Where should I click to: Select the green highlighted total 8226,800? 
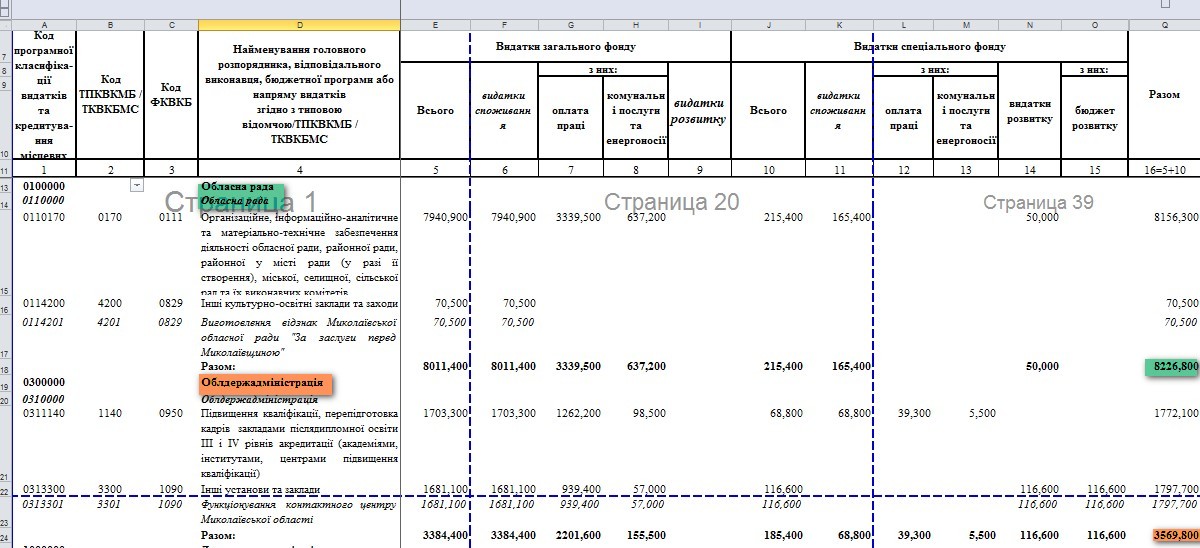coord(1172,367)
